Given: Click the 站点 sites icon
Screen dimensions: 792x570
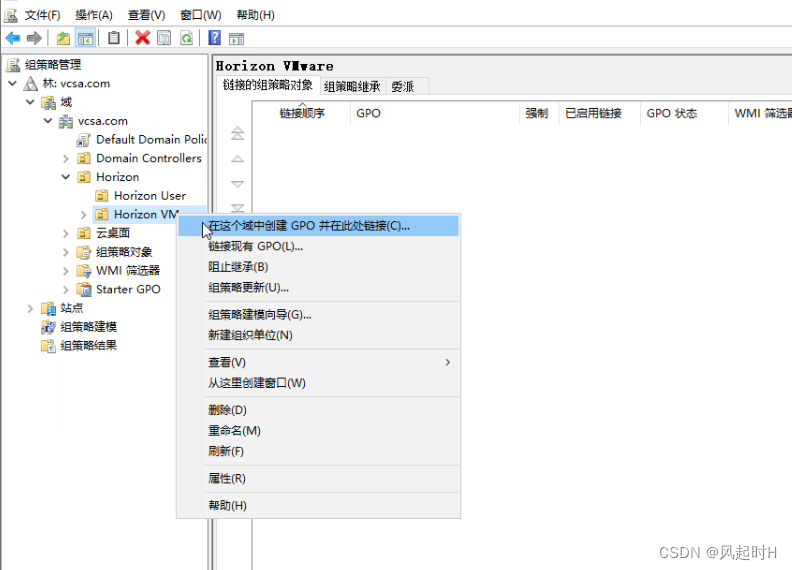Looking at the screenshot, I should 48,308.
